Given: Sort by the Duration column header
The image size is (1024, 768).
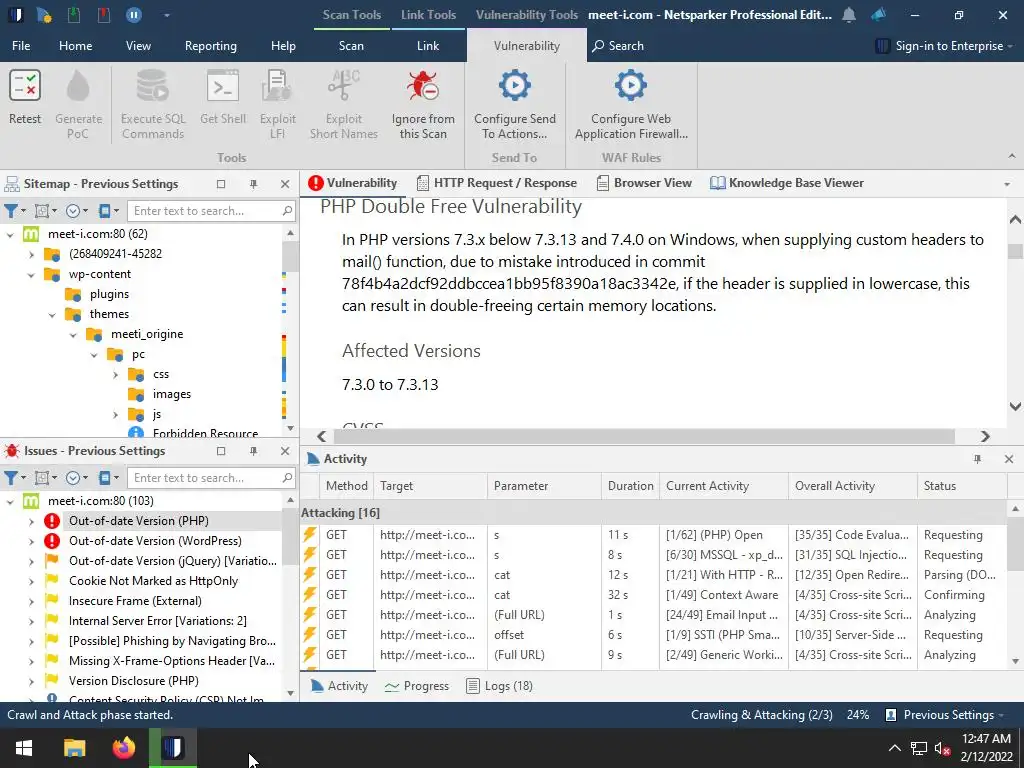Looking at the screenshot, I should point(630,486).
